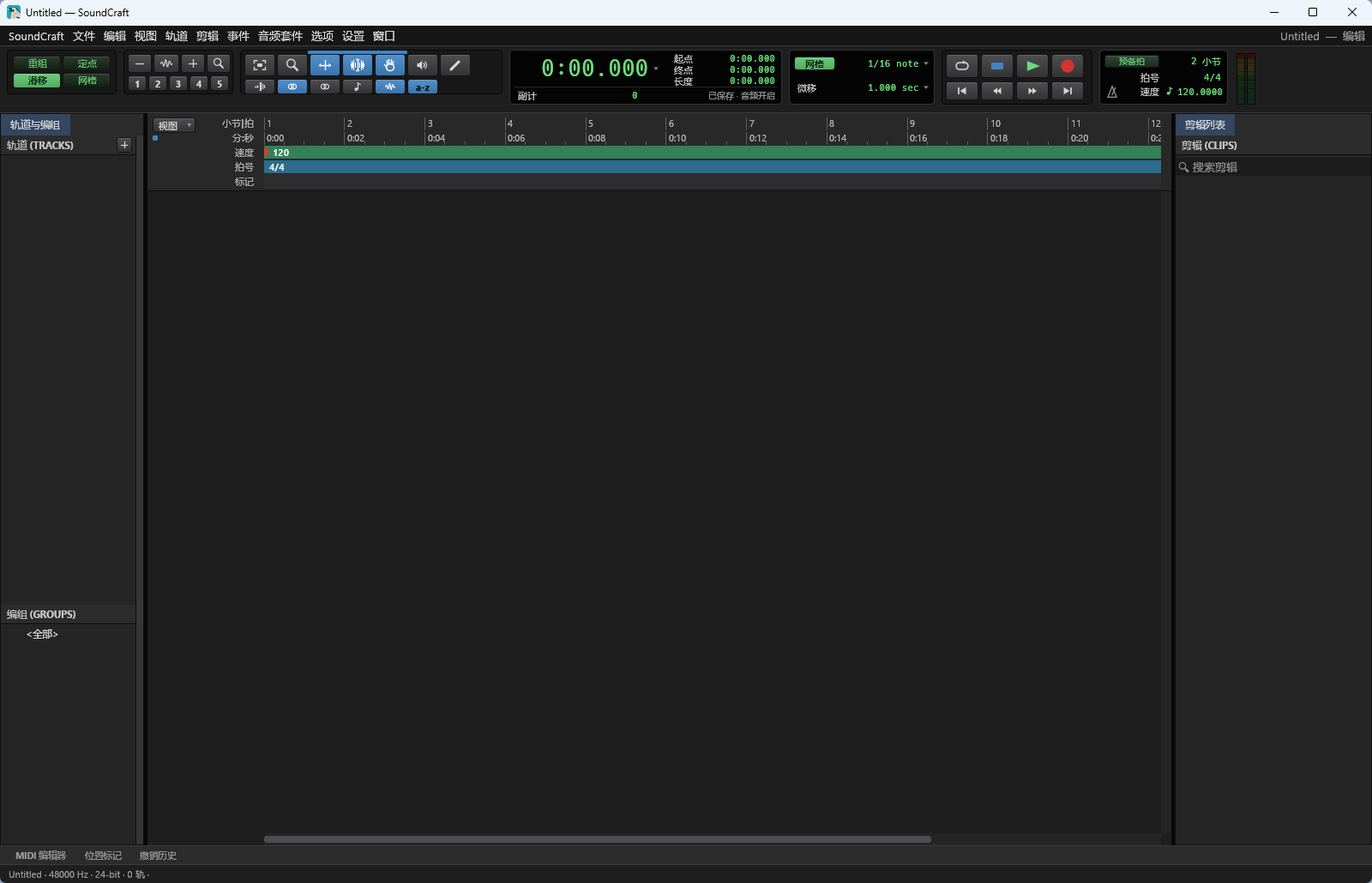The height and width of the screenshot is (883, 1372).
Task: Enable 定点 (Spot) edit mode
Action: point(87,63)
